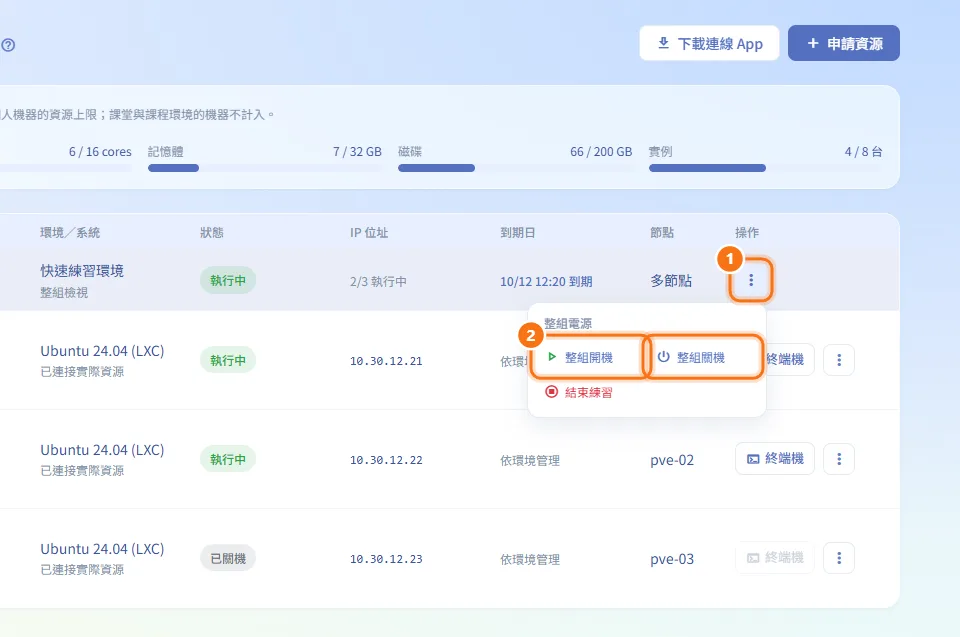Click the 執行中 badge in 10.30.12.22 row
Screen dimensions: 960x637
[x=228, y=459]
